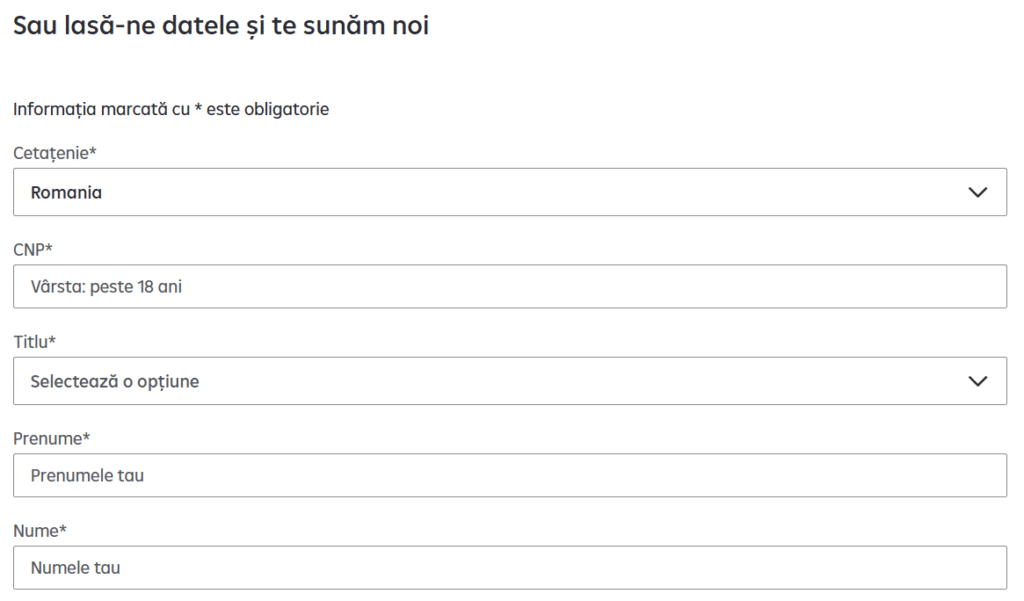This screenshot has width=1024, height=601.
Task: Click the selected value "Romania"
Action: coord(66,193)
